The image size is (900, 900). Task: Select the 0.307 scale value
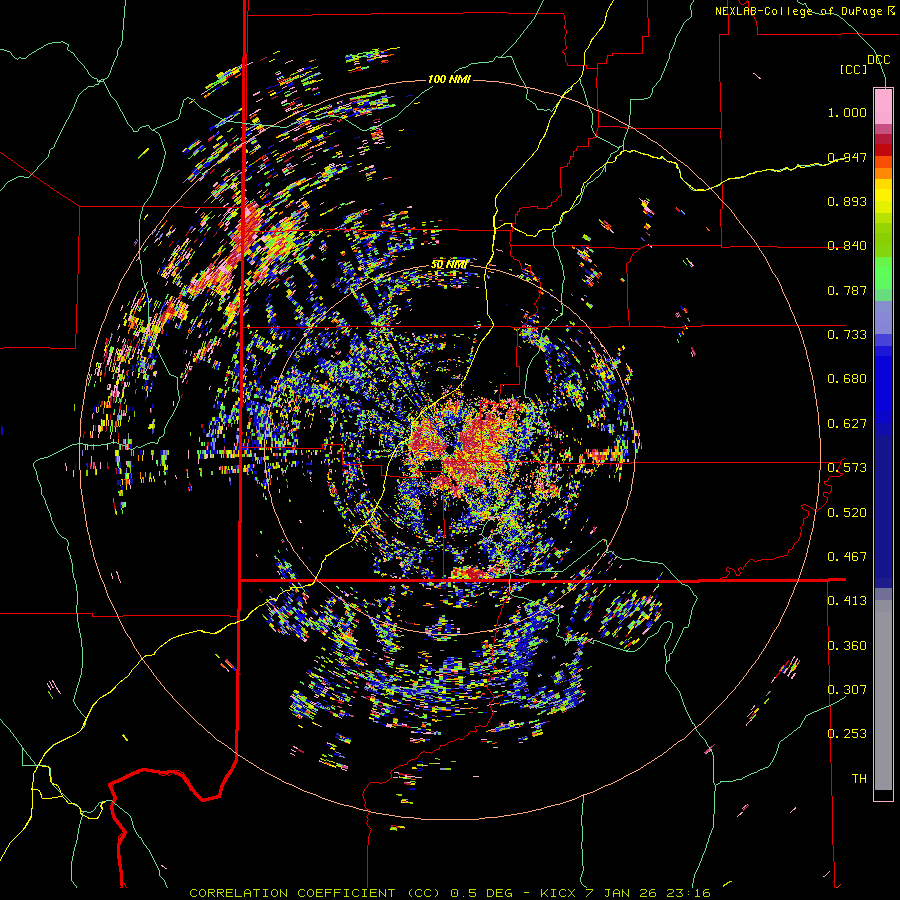[x=847, y=690]
